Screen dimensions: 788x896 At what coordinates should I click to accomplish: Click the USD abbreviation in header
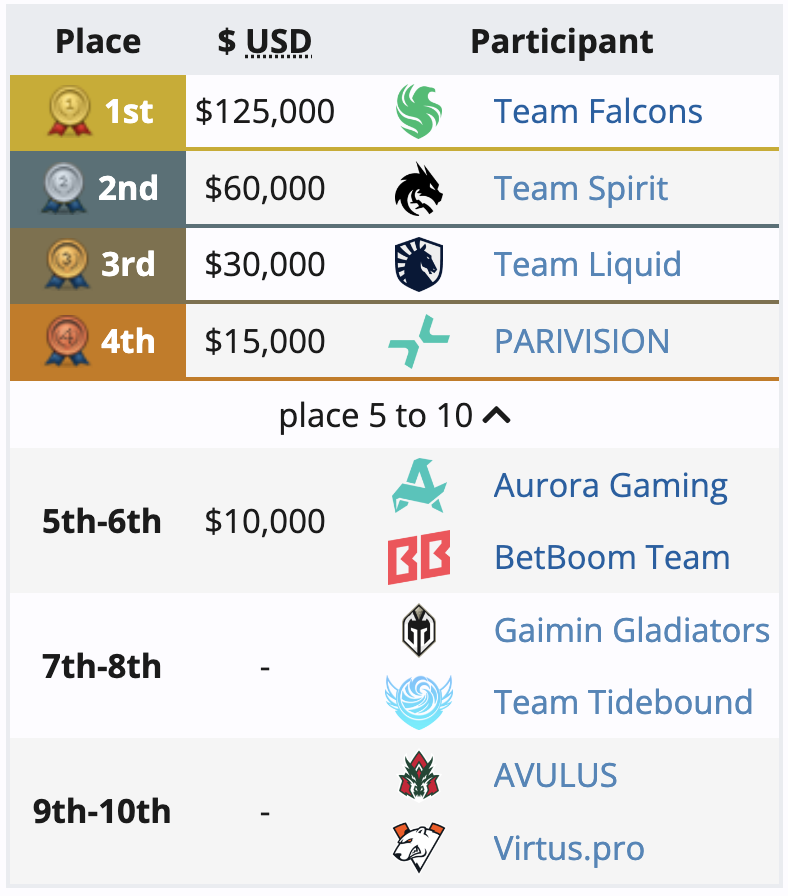279,42
